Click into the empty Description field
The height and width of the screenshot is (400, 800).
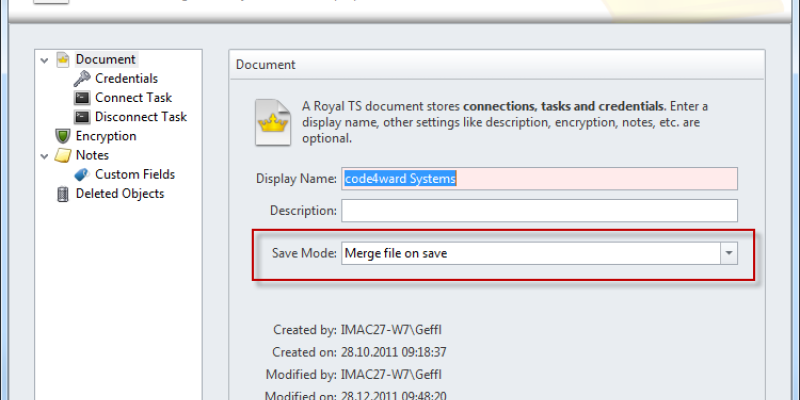pos(540,211)
